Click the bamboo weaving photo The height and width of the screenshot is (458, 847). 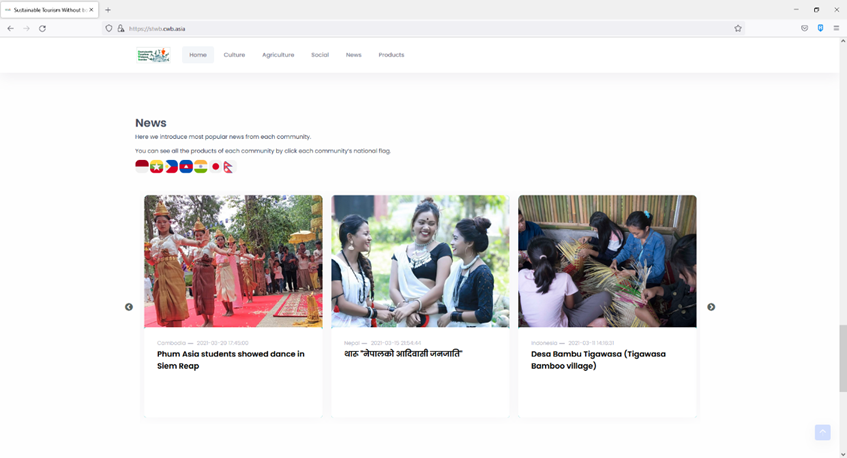pyautogui.click(x=607, y=261)
